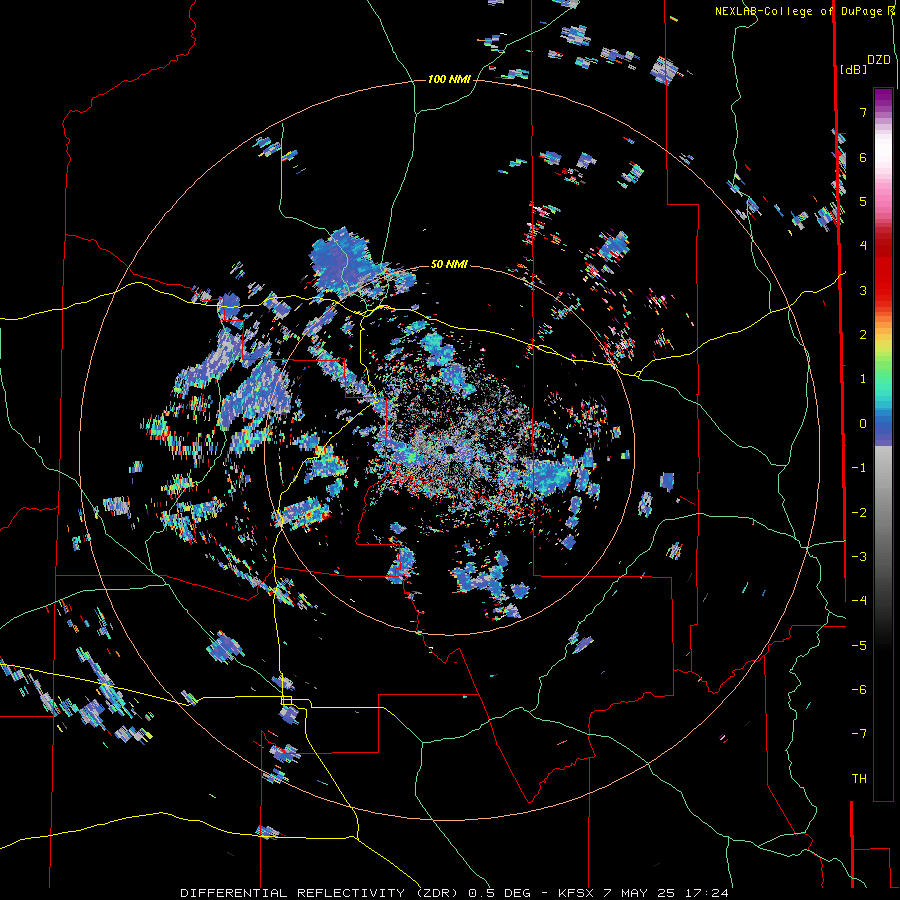Select the 4 value on the scale
The height and width of the screenshot is (900, 900).
pos(863,246)
